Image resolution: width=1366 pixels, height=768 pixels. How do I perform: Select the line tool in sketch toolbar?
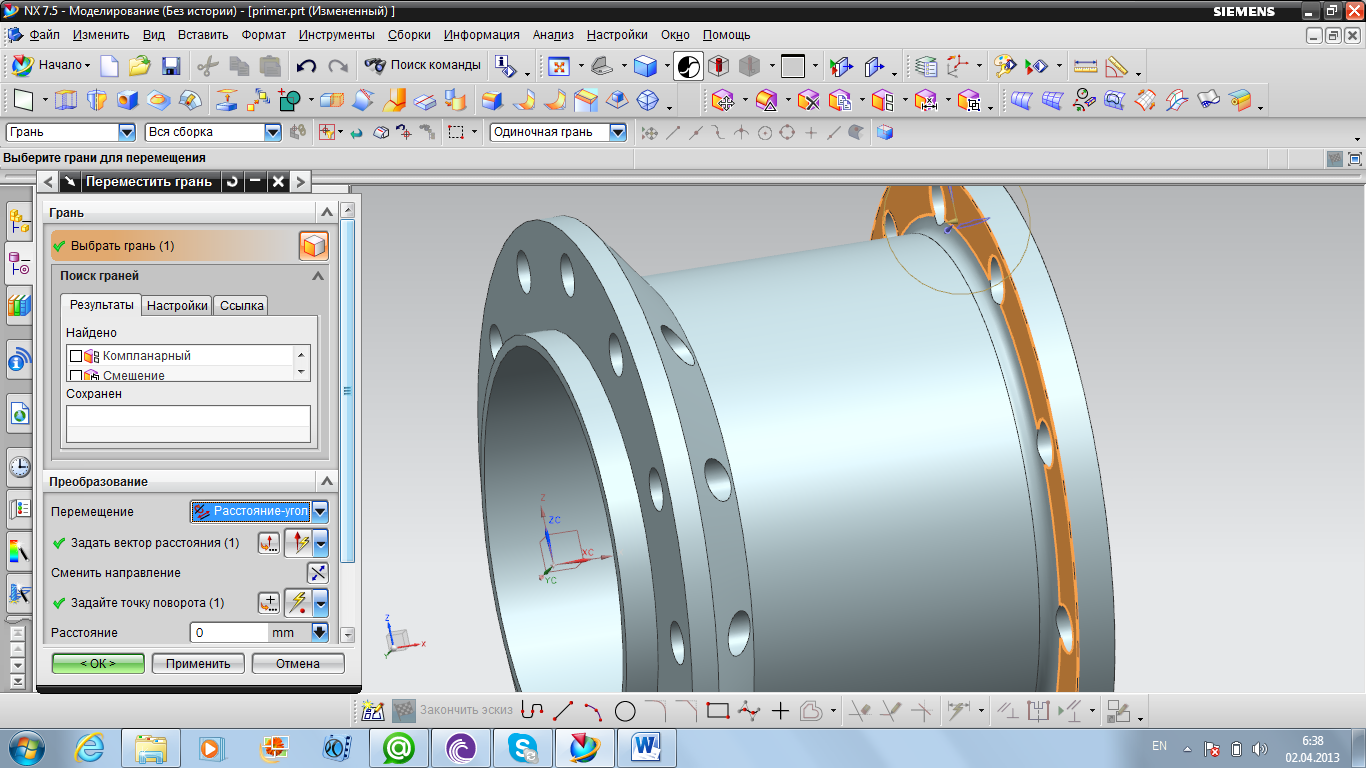click(563, 711)
